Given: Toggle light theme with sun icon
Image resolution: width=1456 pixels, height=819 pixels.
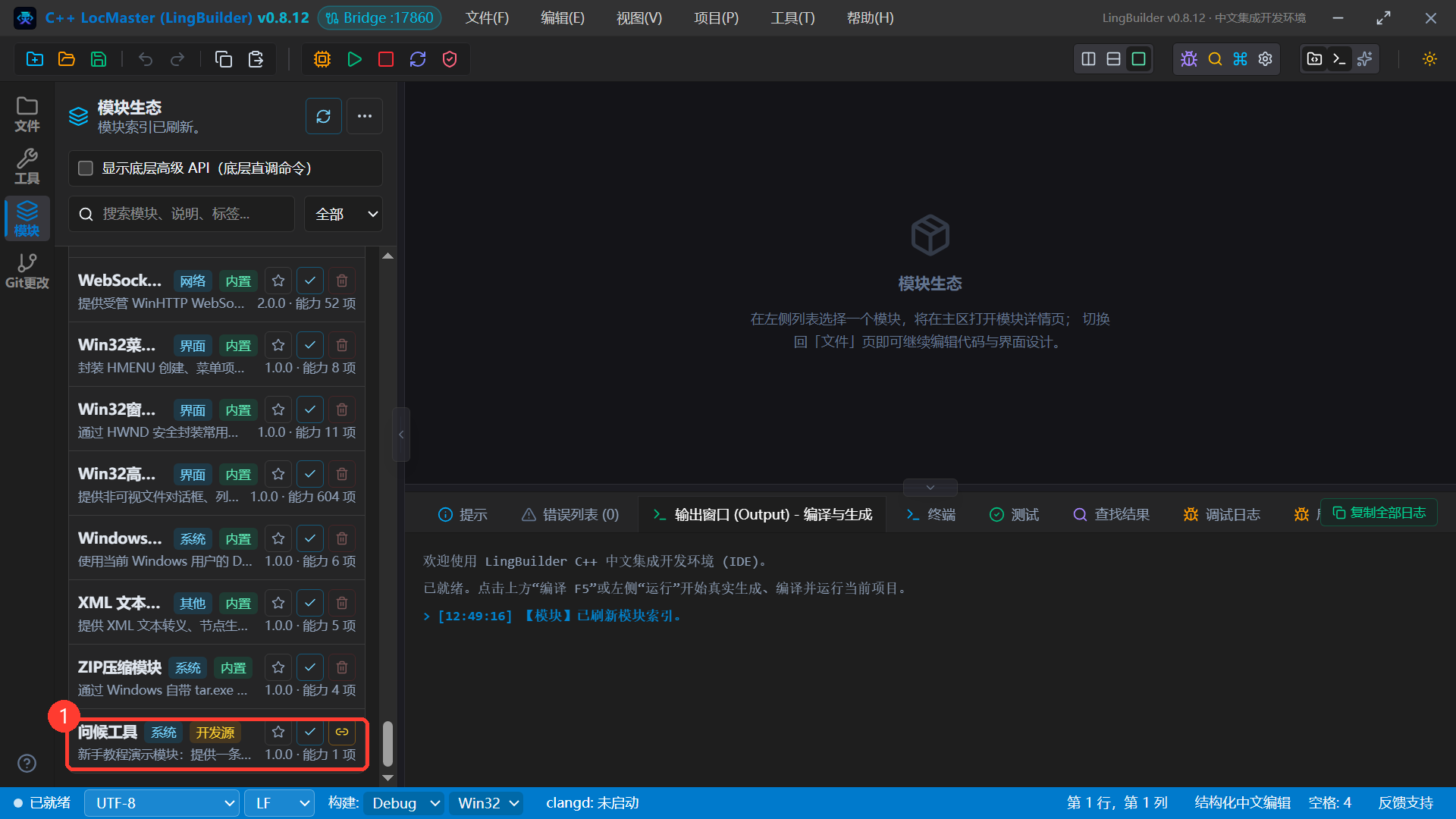Looking at the screenshot, I should [x=1430, y=59].
